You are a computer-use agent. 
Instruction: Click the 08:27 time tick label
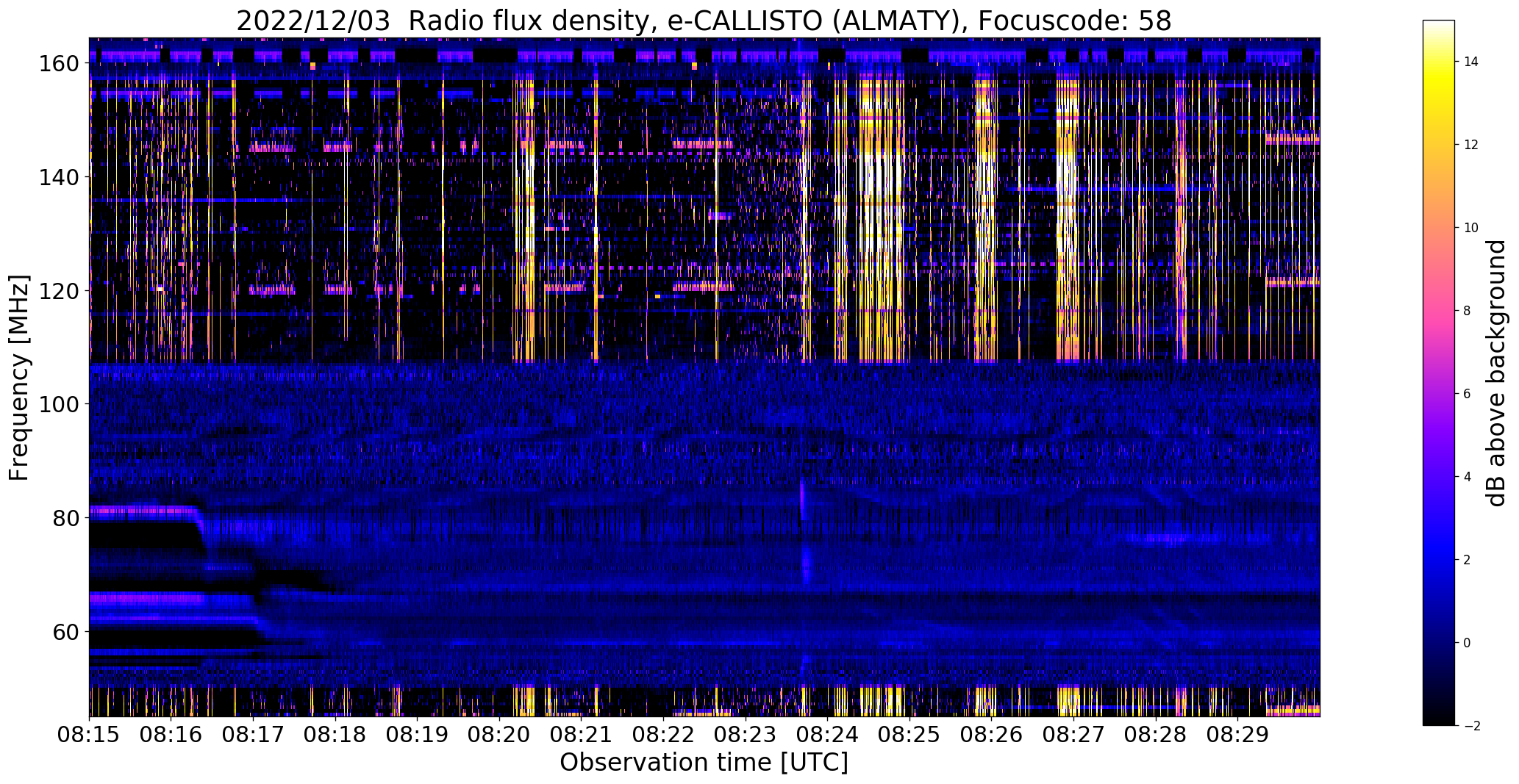(1073, 734)
